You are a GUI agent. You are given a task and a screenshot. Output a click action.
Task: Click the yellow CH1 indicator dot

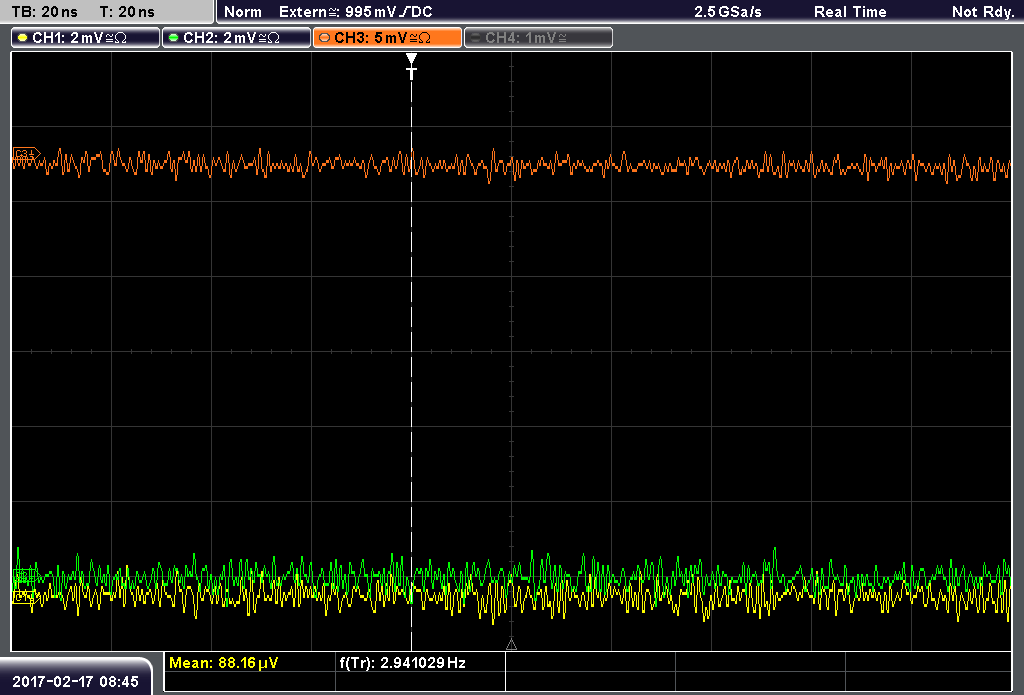[x=23, y=38]
